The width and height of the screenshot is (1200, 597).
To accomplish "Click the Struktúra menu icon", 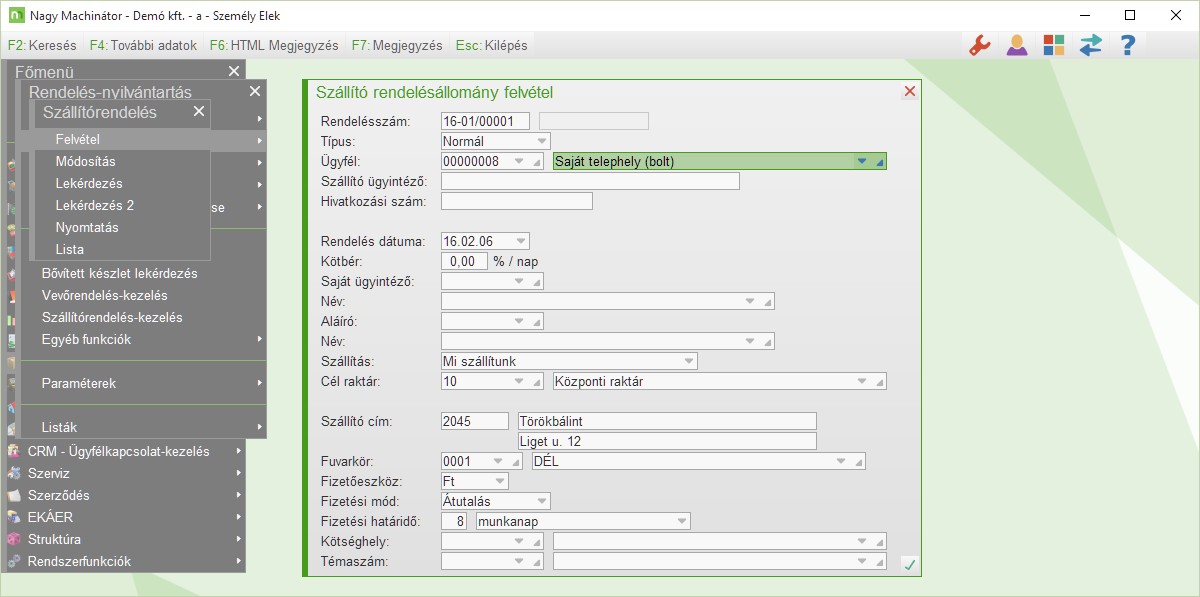I will (x=14, y=539).
